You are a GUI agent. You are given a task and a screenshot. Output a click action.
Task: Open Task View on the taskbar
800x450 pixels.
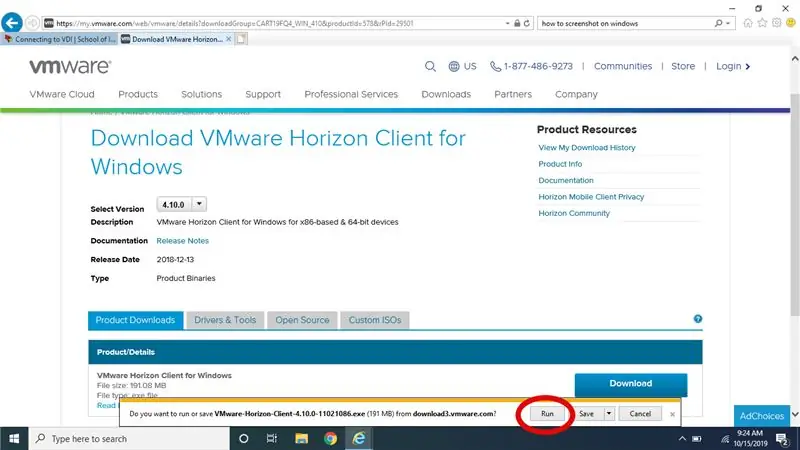tap(271, 438)
